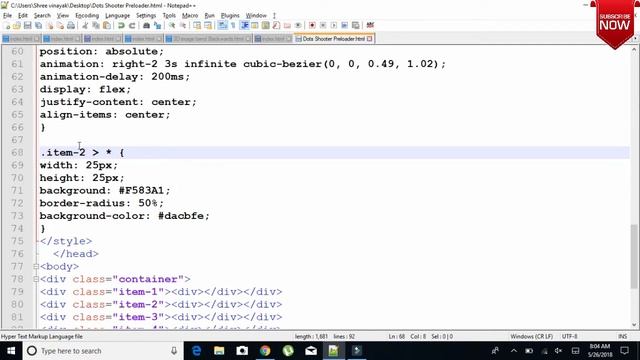640x360 pixels.
Task: Click the Print toolbar icon
Action: tap(71, 26)
